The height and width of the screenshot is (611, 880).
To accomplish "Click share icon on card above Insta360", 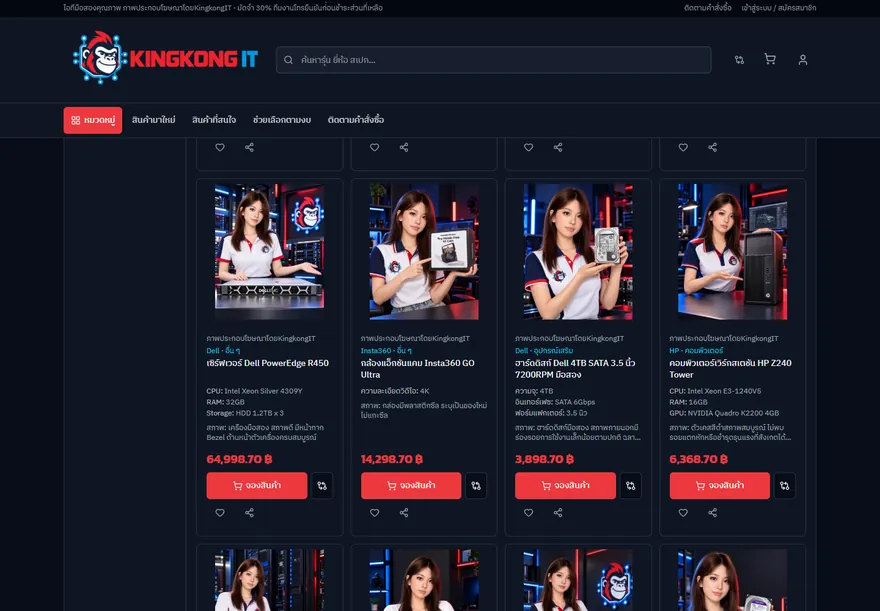I will pos(404,147).
